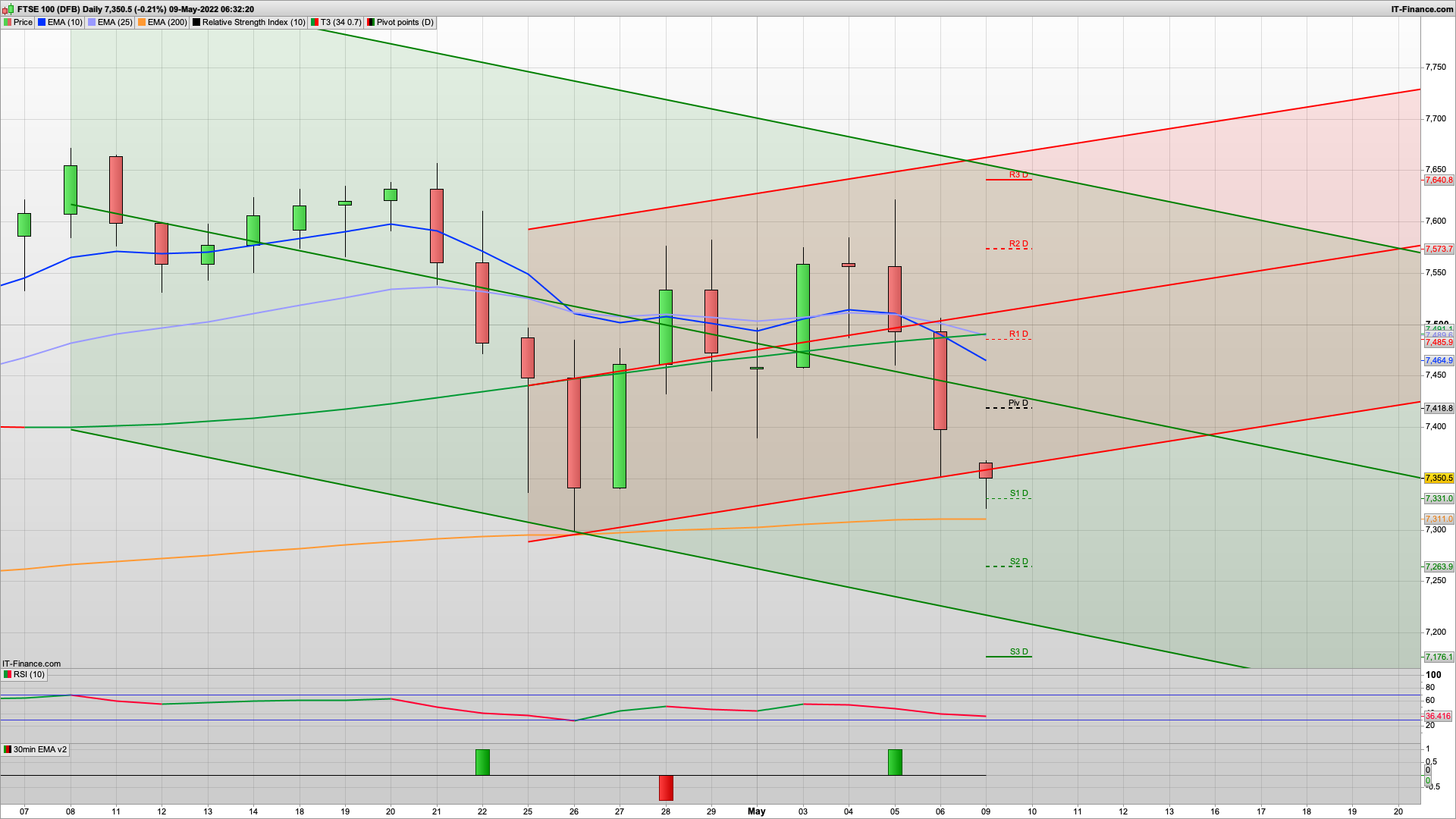The height and width of the screenshot is (819, 1456).
Task: Click the green histogram bar at date 22
Action: click(x=482, y=762)
